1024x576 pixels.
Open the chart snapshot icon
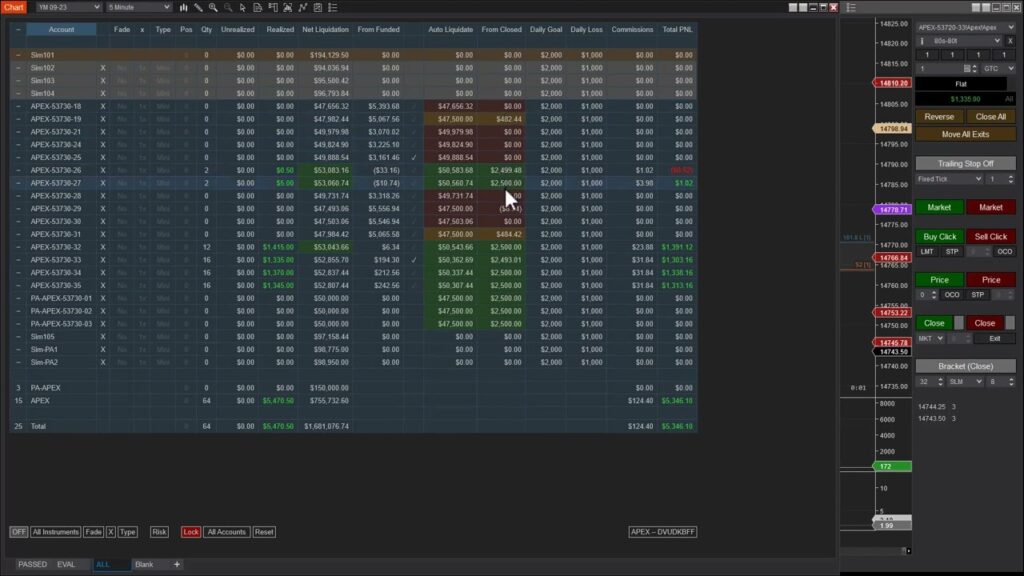tap(288, 8)
